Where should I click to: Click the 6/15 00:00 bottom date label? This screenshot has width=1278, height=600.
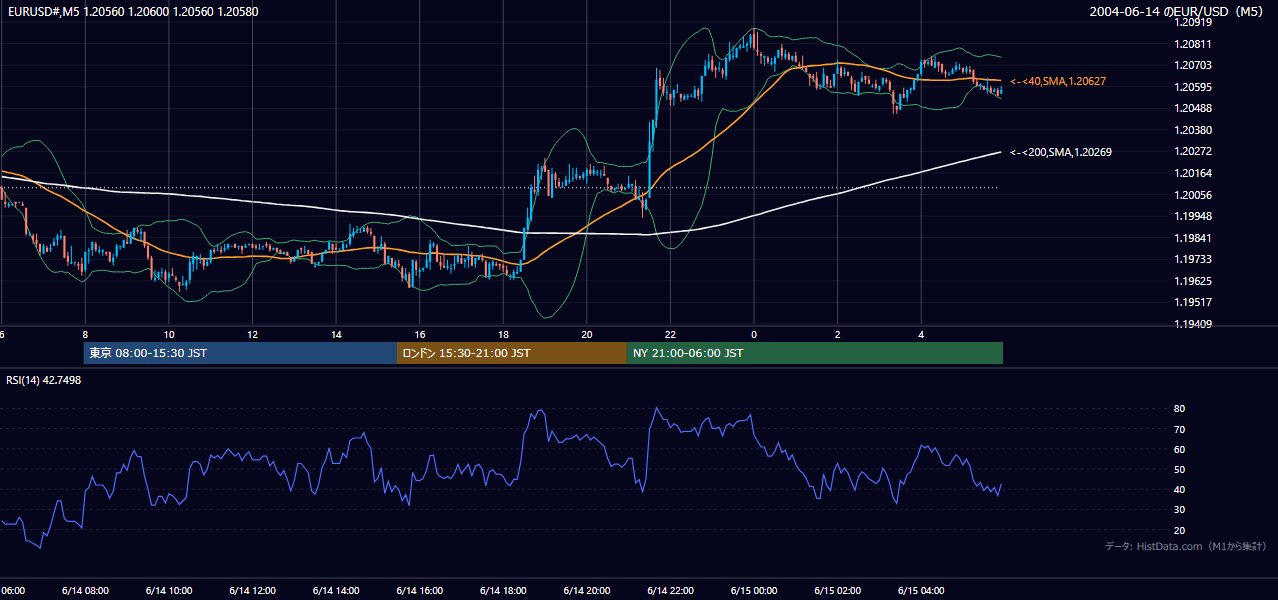(754, 590)
